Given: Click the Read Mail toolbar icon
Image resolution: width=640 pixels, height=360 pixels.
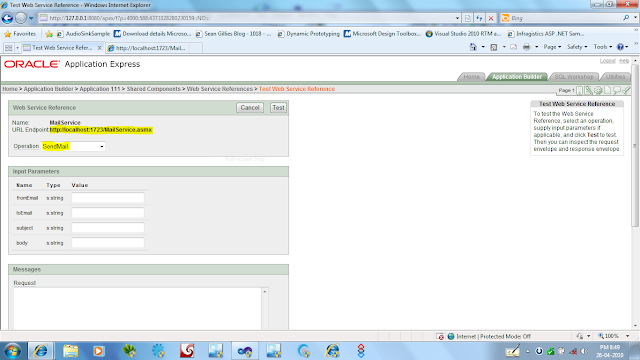Looking at the screenshot, I should point(514,47).
